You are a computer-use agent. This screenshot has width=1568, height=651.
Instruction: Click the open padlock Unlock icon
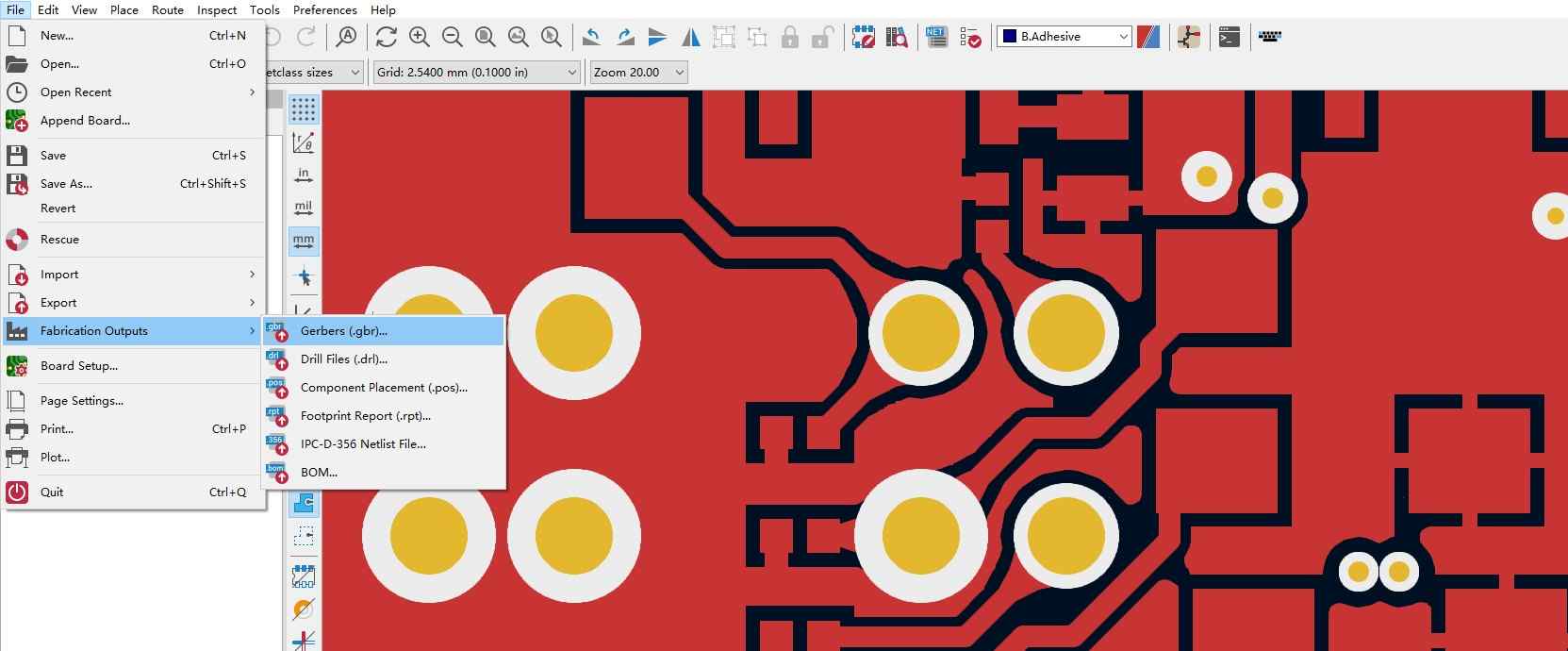[x=823, y=37]
